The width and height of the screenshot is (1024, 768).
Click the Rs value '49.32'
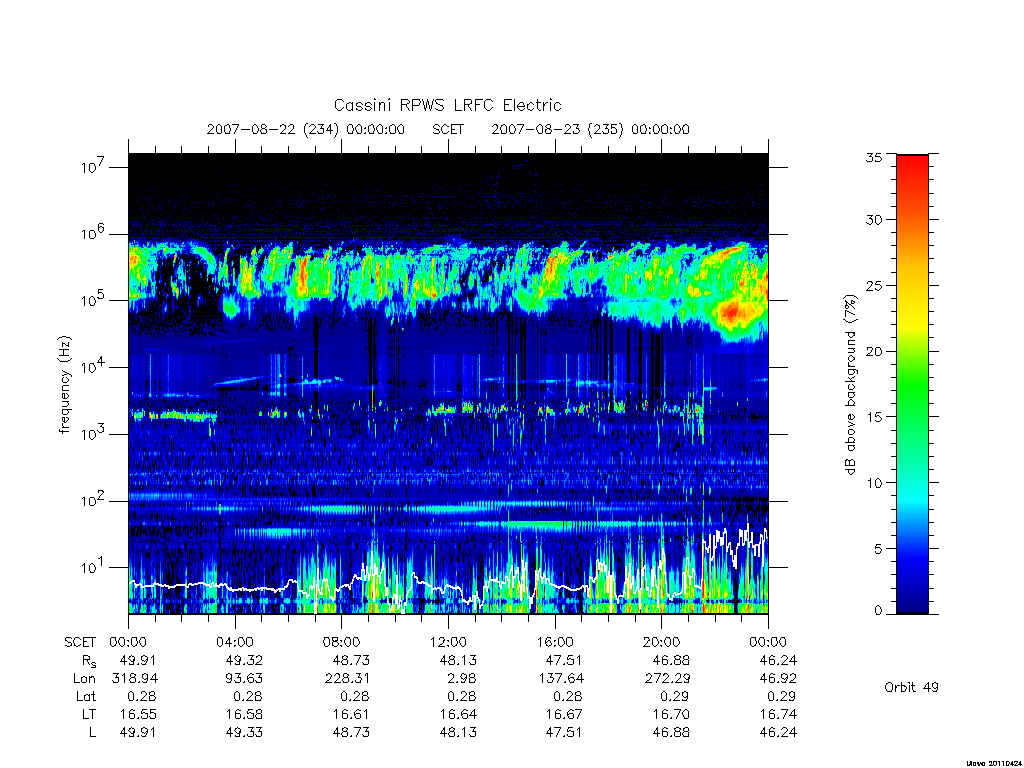point(244,660)
